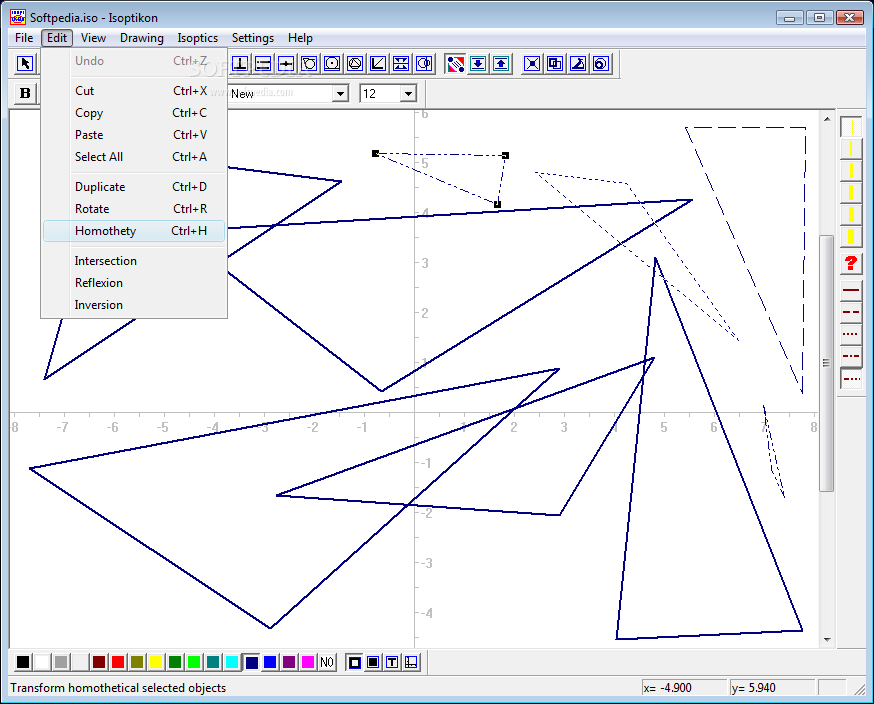Open the Drawing menu
Image resolution: width=874 pixels, height=704 pixels.
click(142, 38)
